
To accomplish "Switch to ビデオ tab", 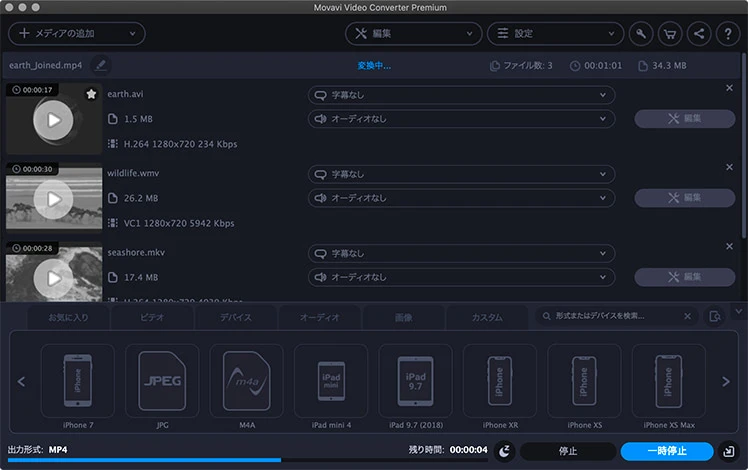I will pyautogui.click(x=152, y=317).
